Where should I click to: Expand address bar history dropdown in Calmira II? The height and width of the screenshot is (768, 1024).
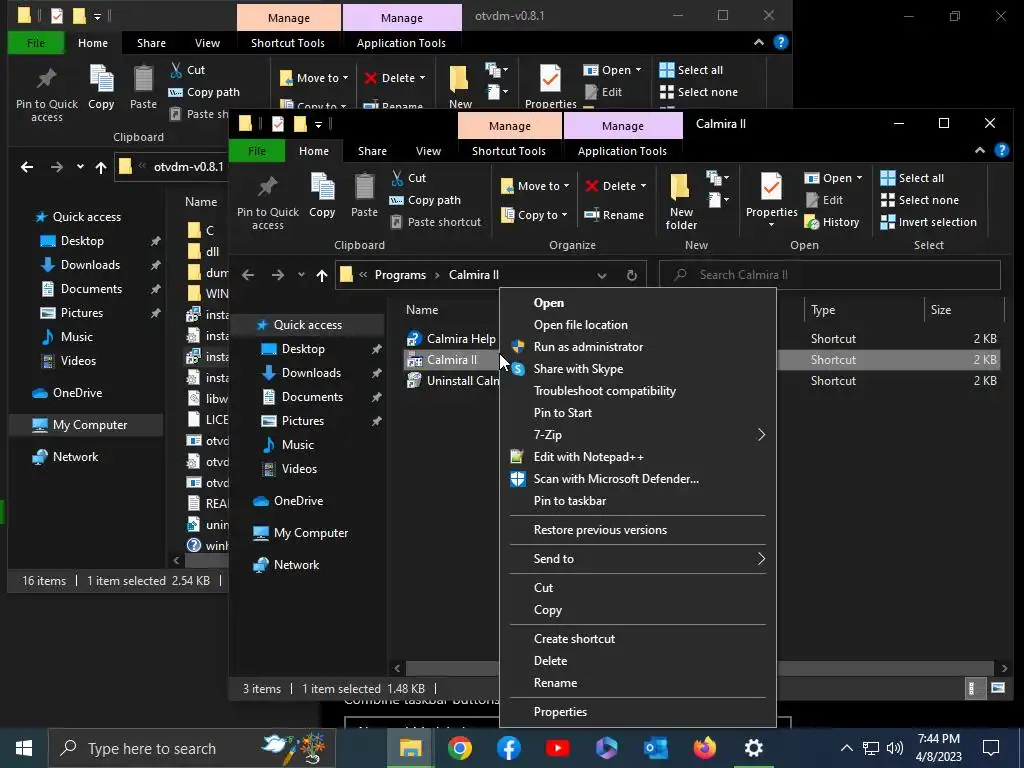pos(601,275)
